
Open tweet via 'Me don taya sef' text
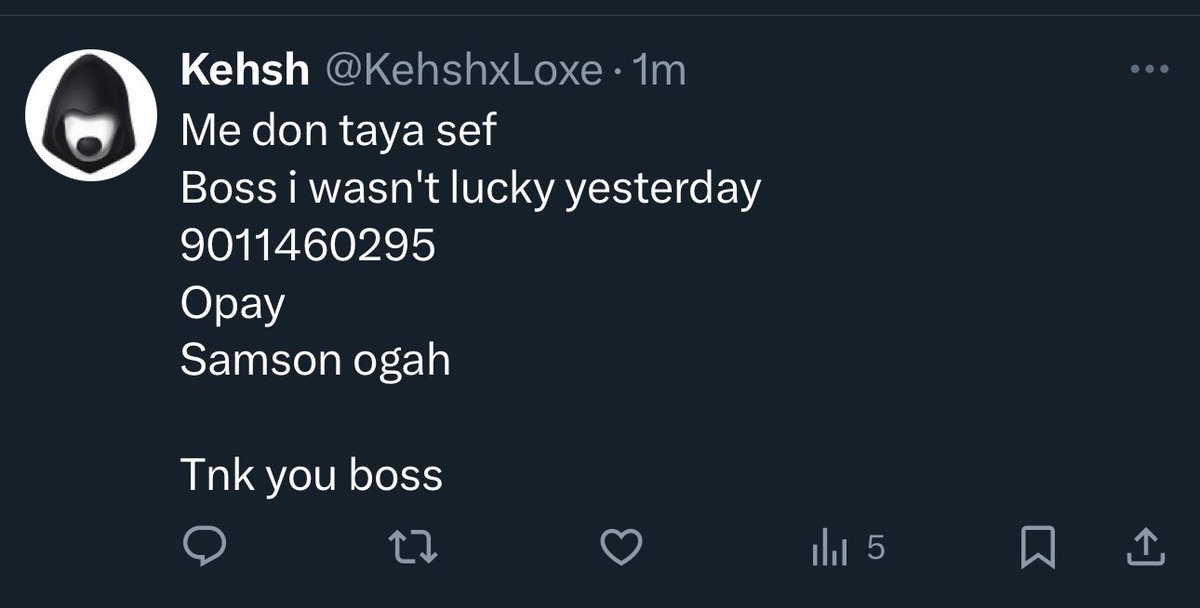[339, 130]
